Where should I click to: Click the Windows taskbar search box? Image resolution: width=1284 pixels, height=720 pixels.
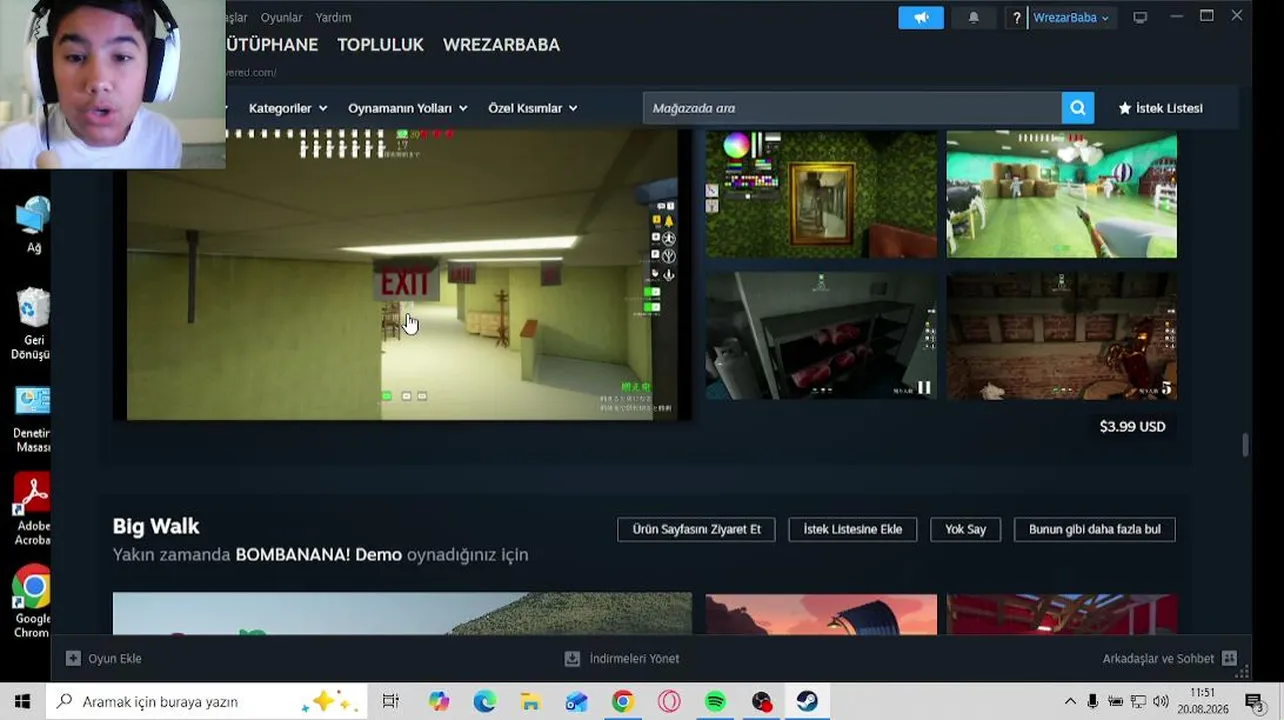coord(206,702)
